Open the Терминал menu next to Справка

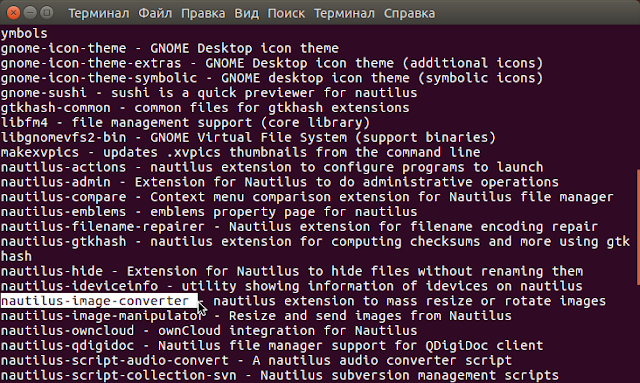344,13
